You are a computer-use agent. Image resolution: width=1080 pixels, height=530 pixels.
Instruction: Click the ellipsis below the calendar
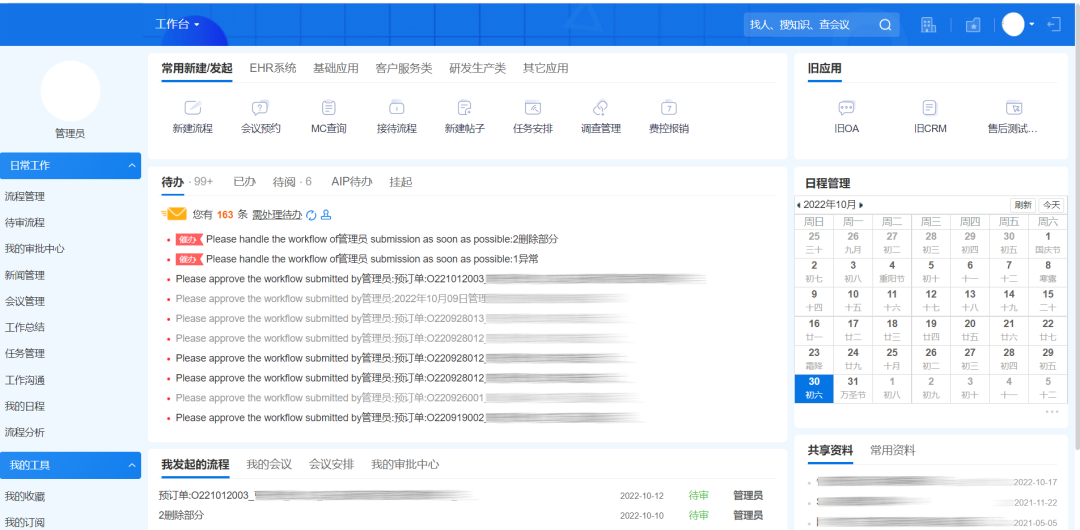1052,411
